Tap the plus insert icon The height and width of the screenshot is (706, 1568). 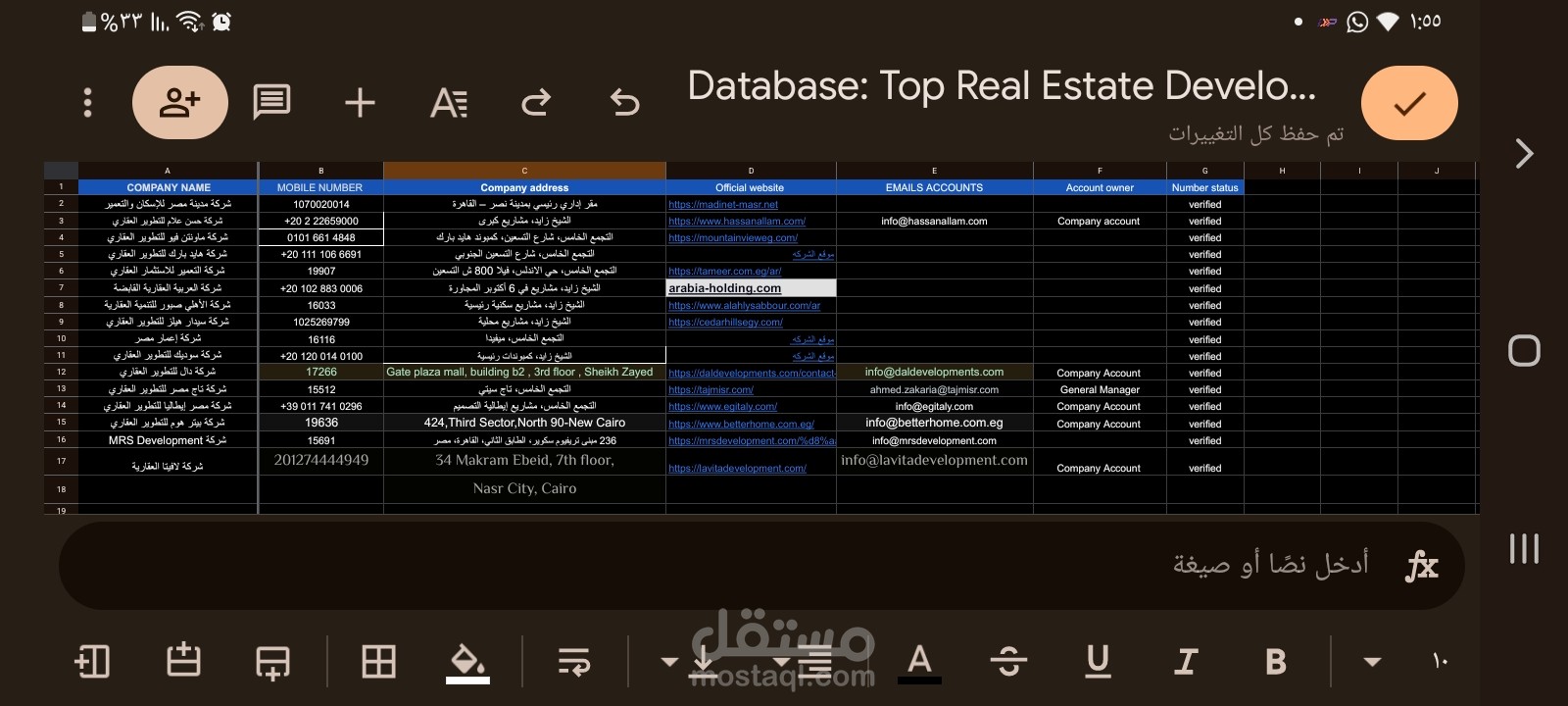pyautogui.click(x=360, y=102)
